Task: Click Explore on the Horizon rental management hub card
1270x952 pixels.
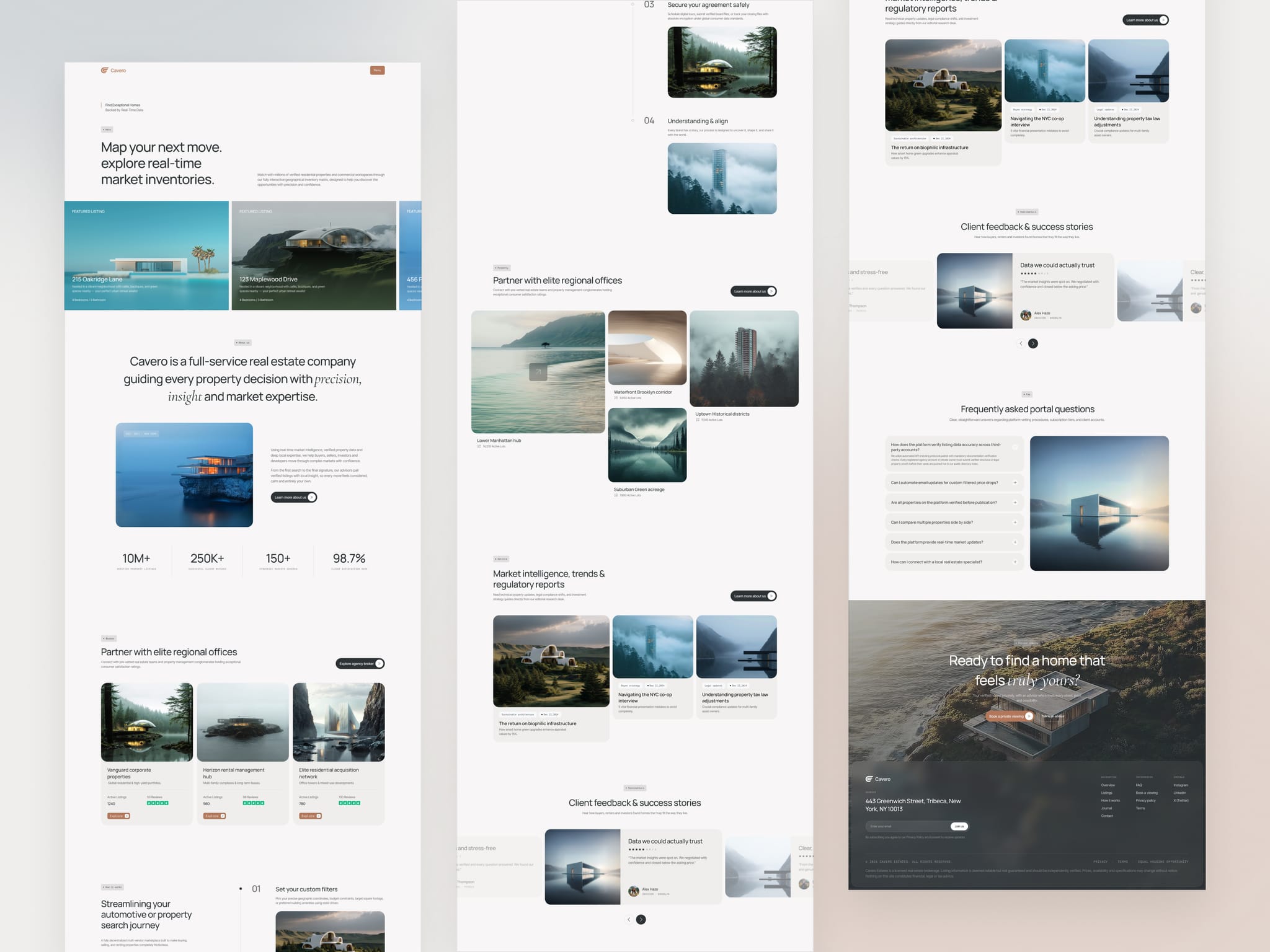Action: click(x=215, y=816)
